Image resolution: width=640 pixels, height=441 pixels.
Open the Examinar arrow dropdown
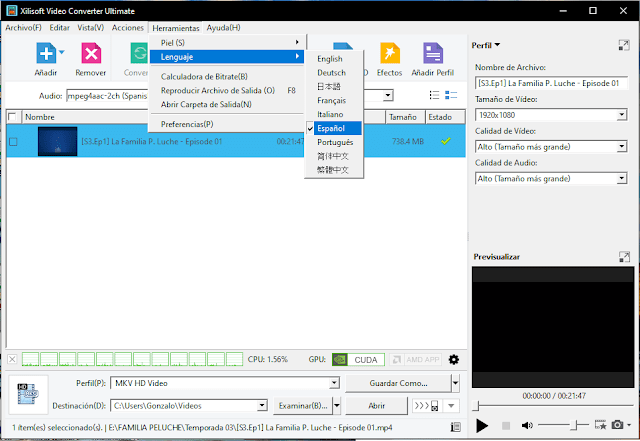(337, 406)
